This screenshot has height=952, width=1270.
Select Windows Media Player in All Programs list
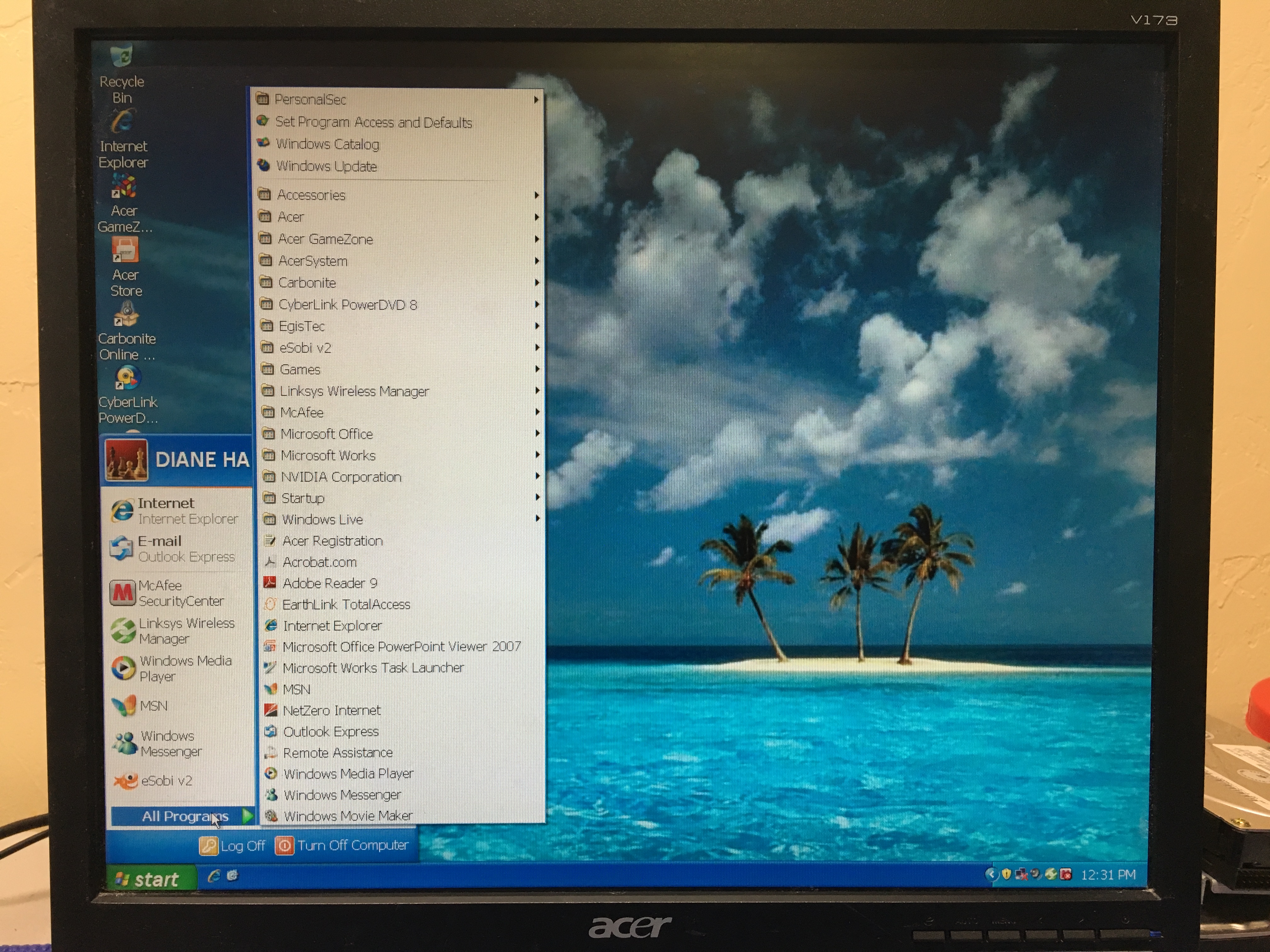[401, 773]
